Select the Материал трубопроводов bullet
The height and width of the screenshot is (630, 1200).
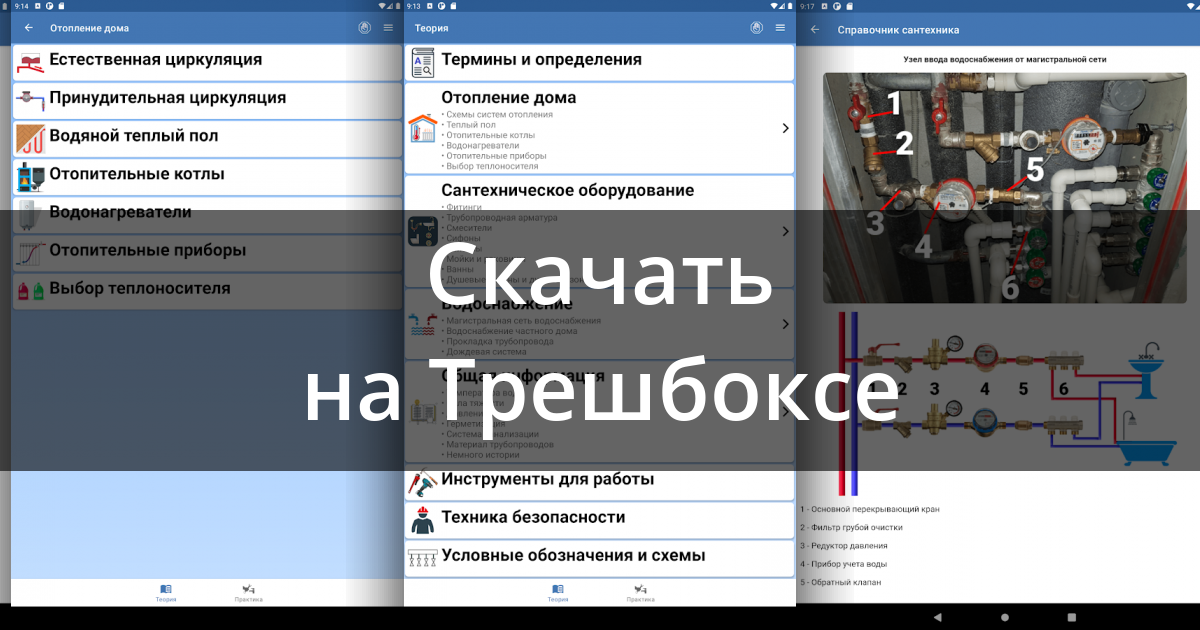(x=499, y=445)
